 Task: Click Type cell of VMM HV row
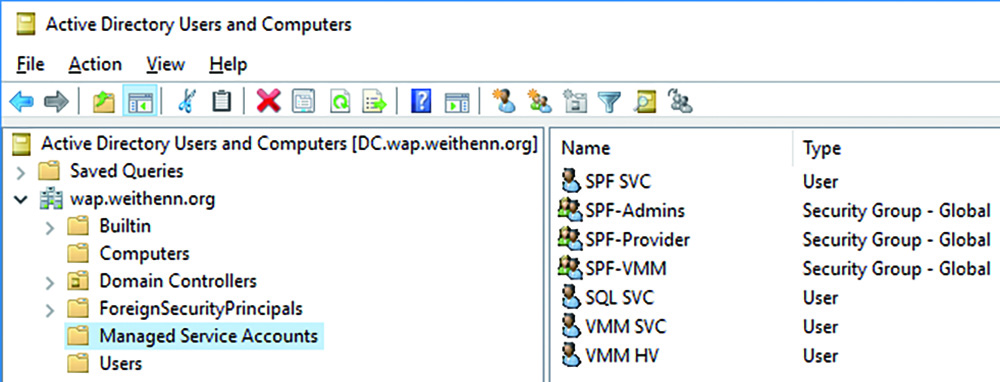tap(820, 356)
